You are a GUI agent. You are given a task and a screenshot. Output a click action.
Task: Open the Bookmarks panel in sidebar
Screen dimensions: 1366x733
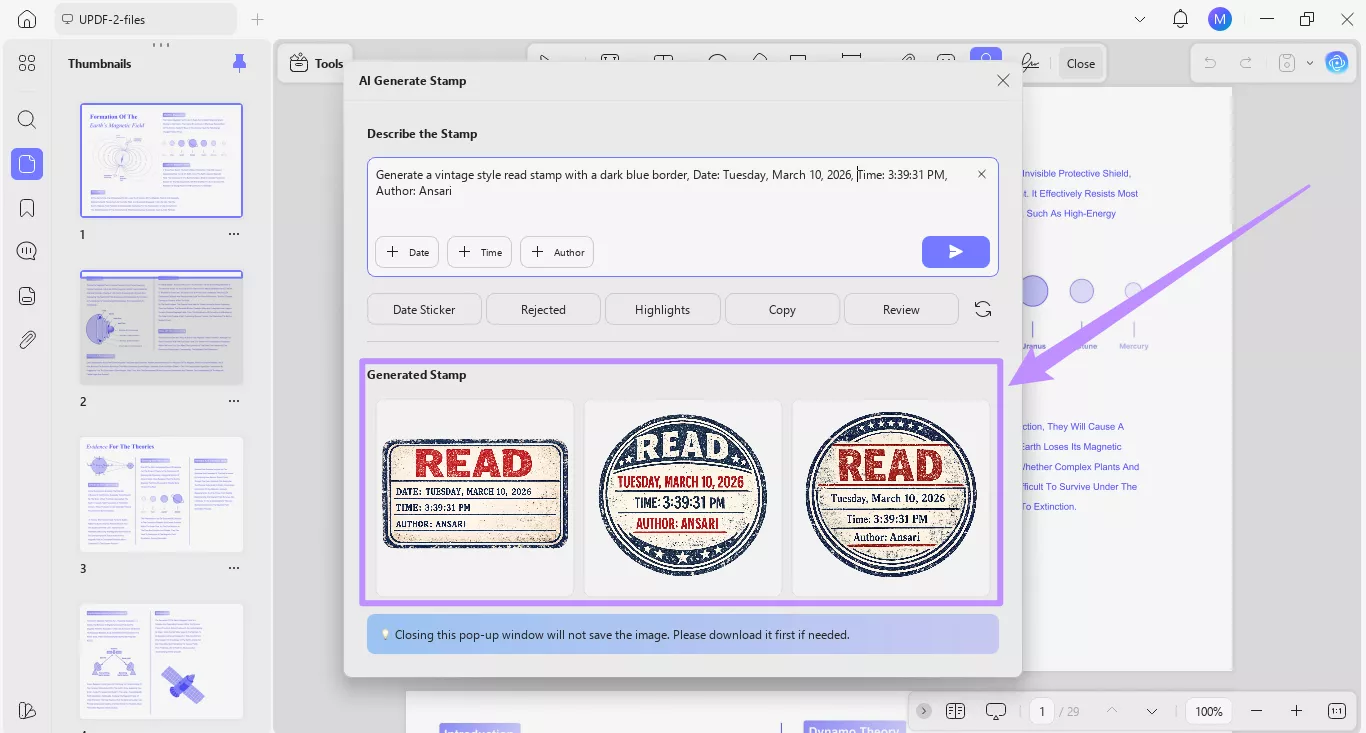27,208
